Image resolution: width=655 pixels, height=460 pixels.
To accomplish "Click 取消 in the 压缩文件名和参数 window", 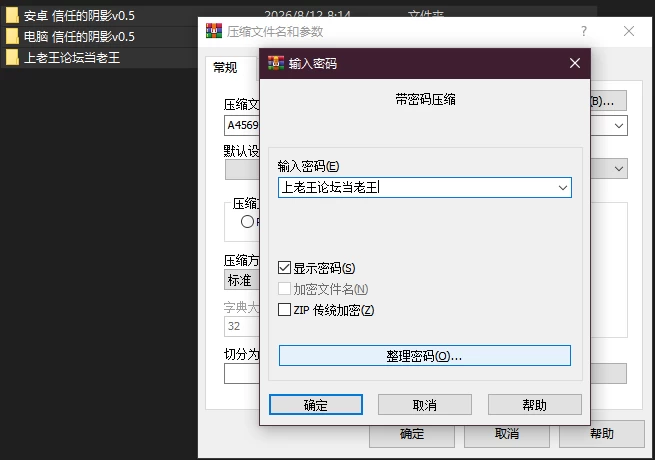I will point(507,435).
